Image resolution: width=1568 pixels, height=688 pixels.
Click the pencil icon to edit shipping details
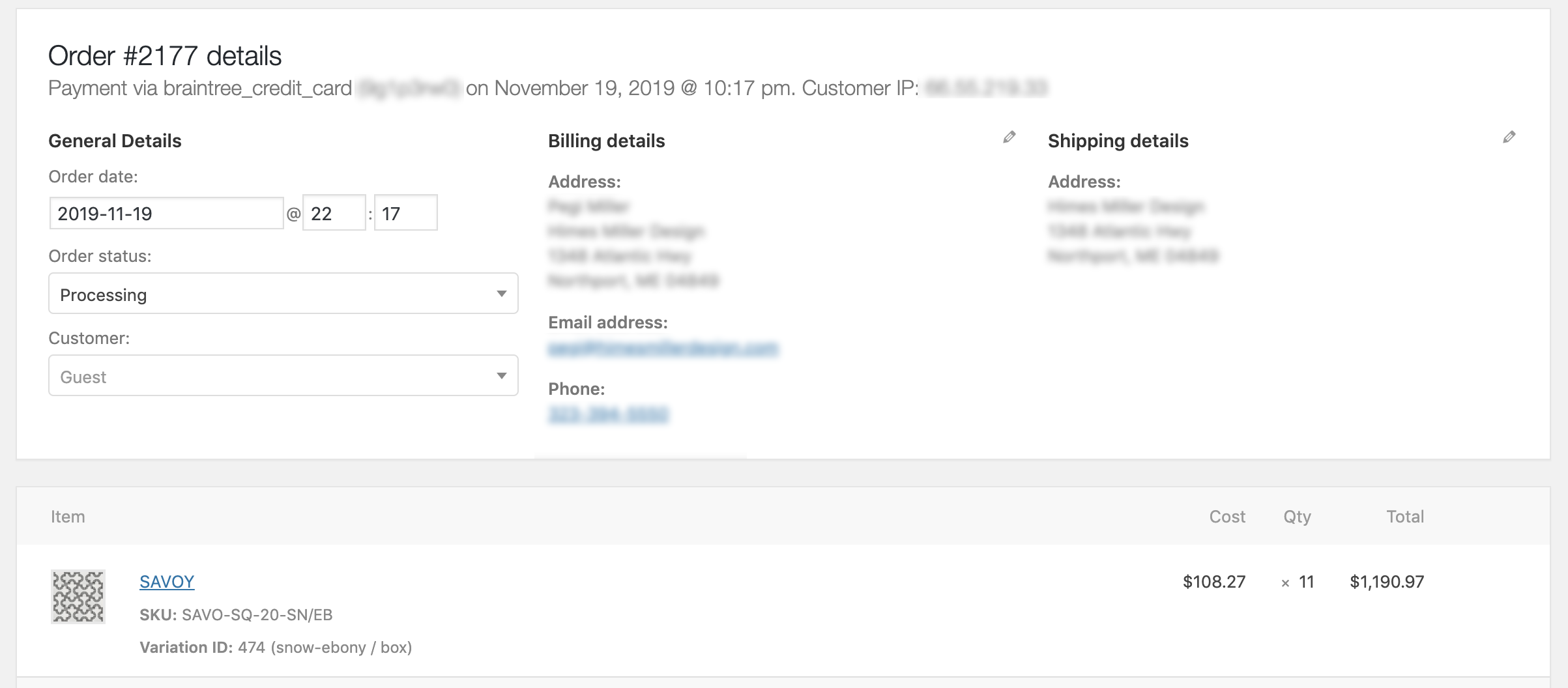tap(1511, 137)
